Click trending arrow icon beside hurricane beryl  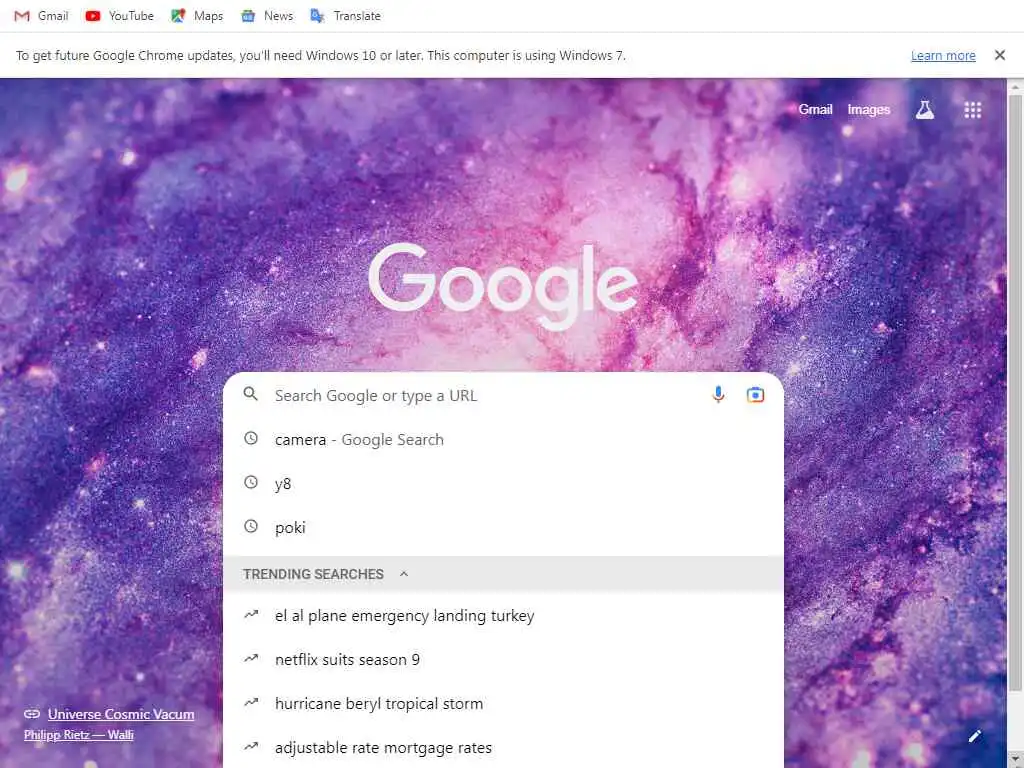tap(251, 702)
